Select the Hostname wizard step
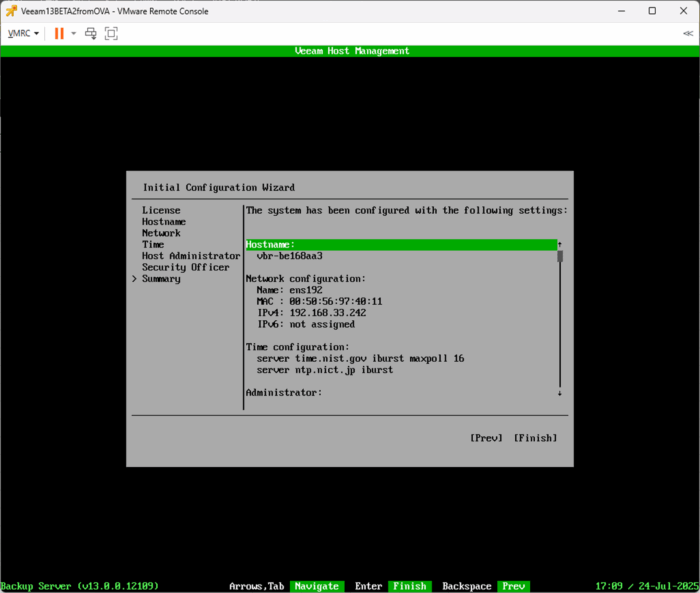700x593 pixels. 164,222
